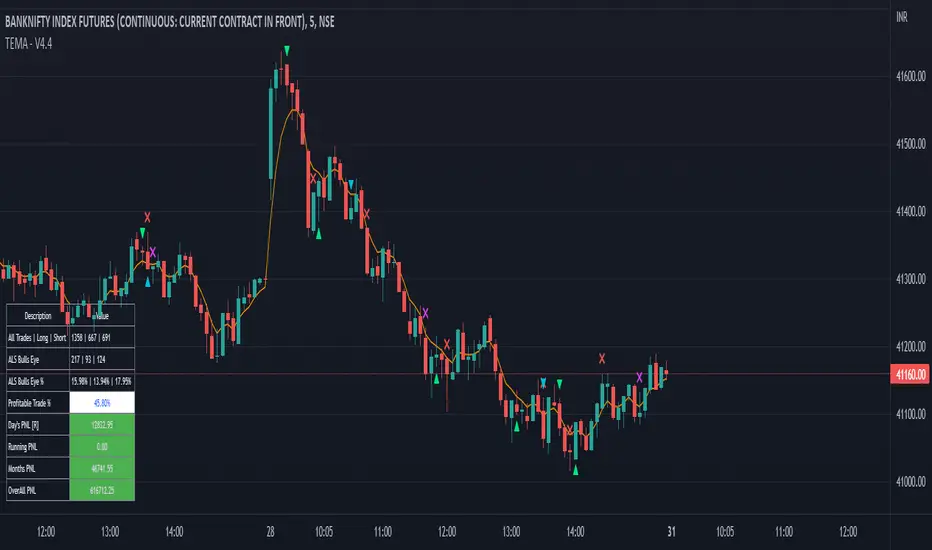932x550 pixels.
Task: Click the BANKNIFTY INDEX FUTURES chart title
Action: (169, 22)
